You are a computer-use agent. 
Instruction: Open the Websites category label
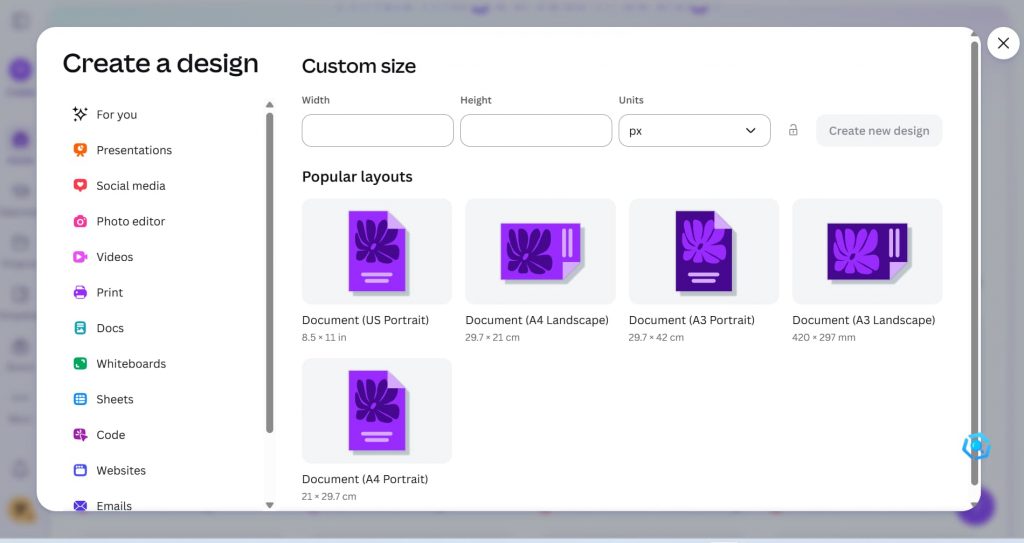(x=121, y=470)
